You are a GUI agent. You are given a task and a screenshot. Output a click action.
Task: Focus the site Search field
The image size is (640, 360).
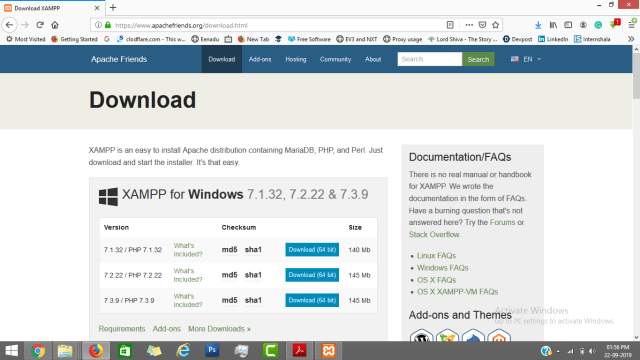point(430,59)
